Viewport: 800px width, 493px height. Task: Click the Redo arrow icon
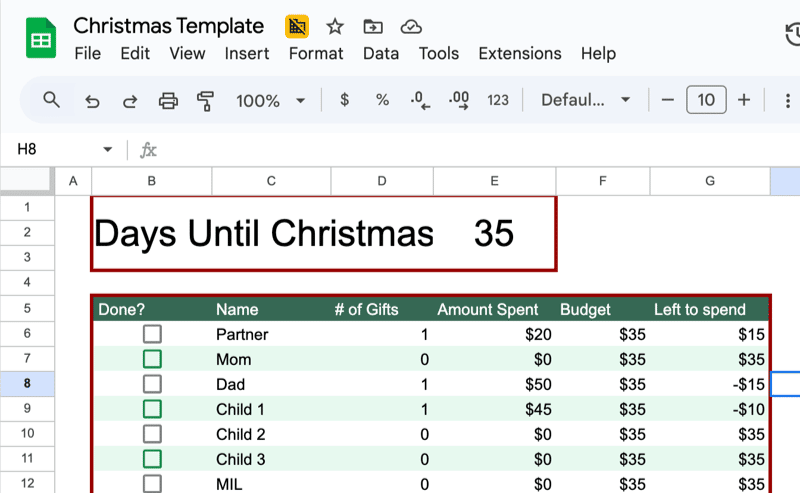tap(129, 100)
